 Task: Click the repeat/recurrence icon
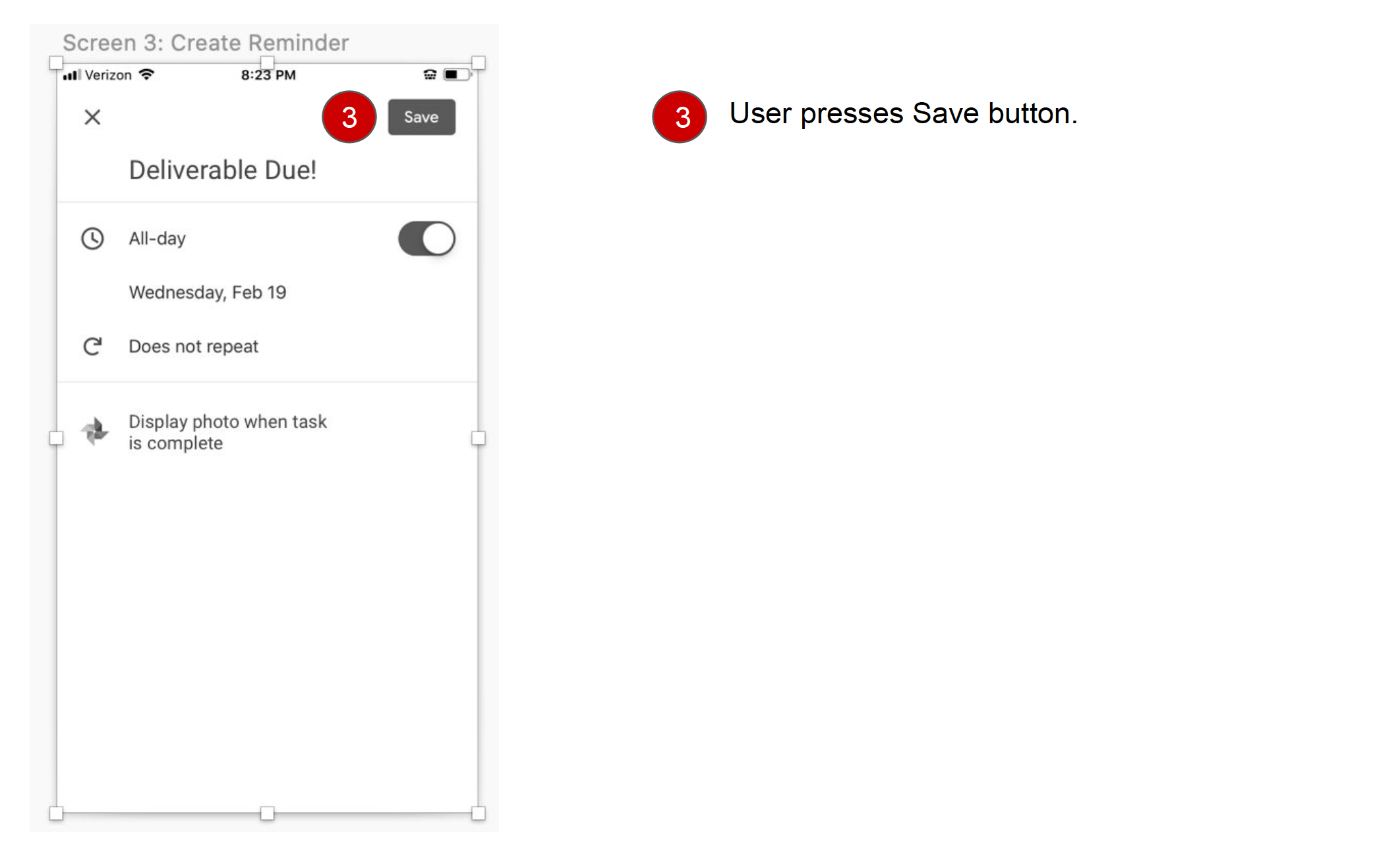pyautogui.click(x=92, y=346)
